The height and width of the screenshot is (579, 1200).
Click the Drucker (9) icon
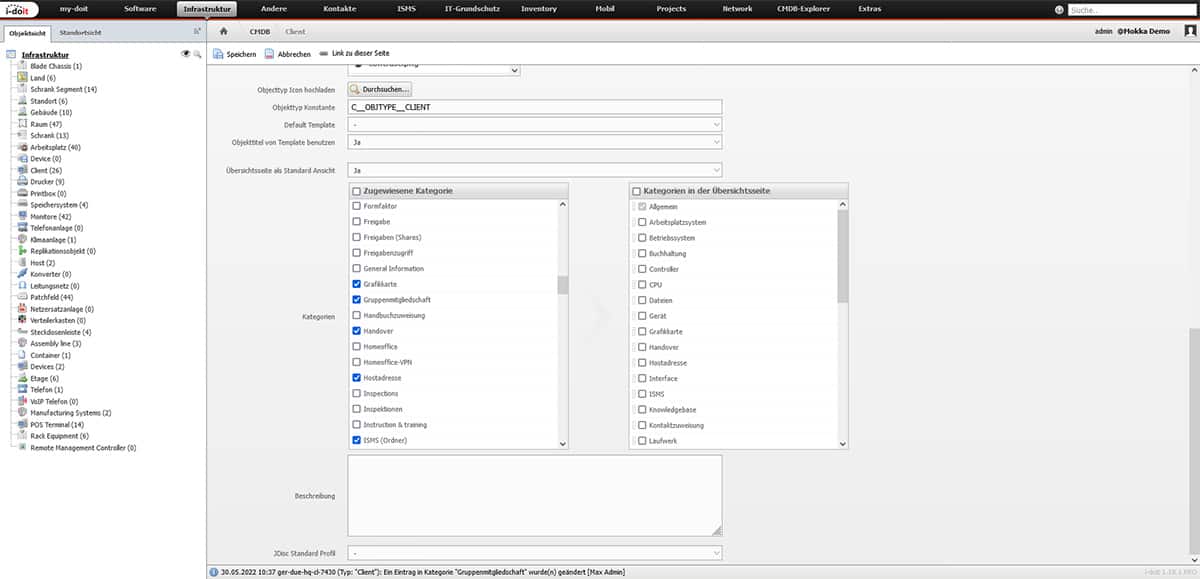click(23, 182)
